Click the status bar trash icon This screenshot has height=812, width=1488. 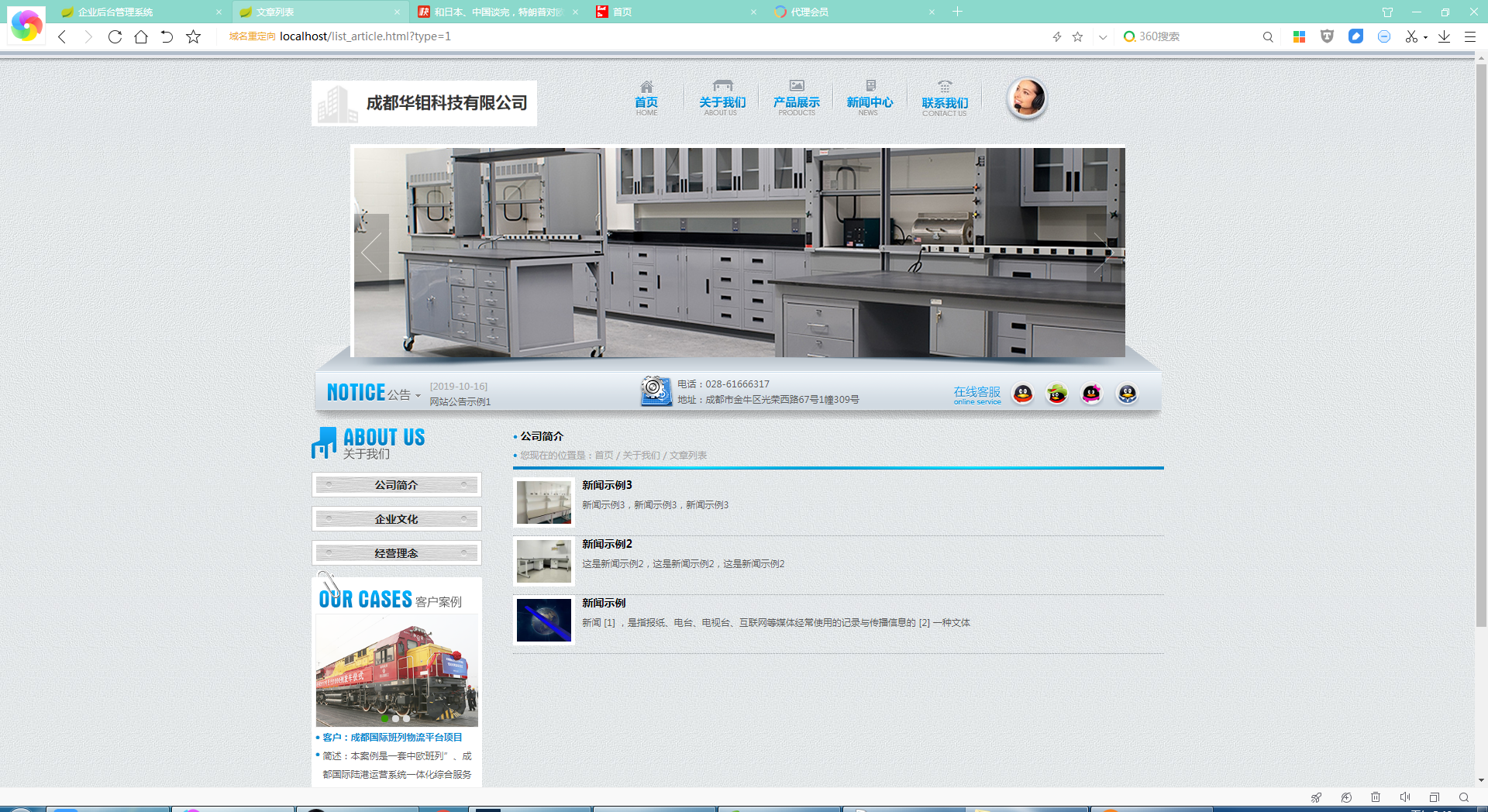1376,797
